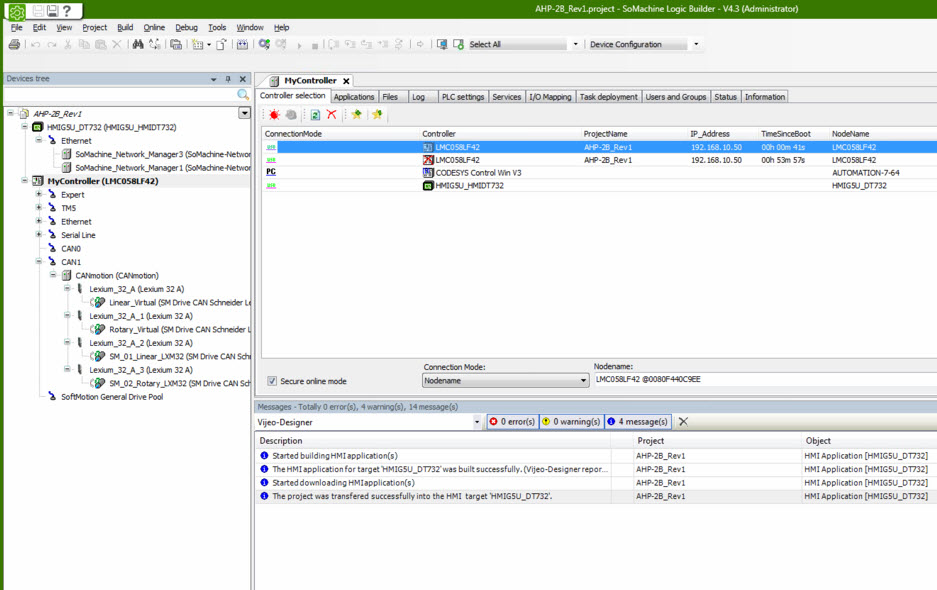Select Started downloading HMI application(s) message
Image resolution: width=937 pixels, height=590 pixels.
343,483
